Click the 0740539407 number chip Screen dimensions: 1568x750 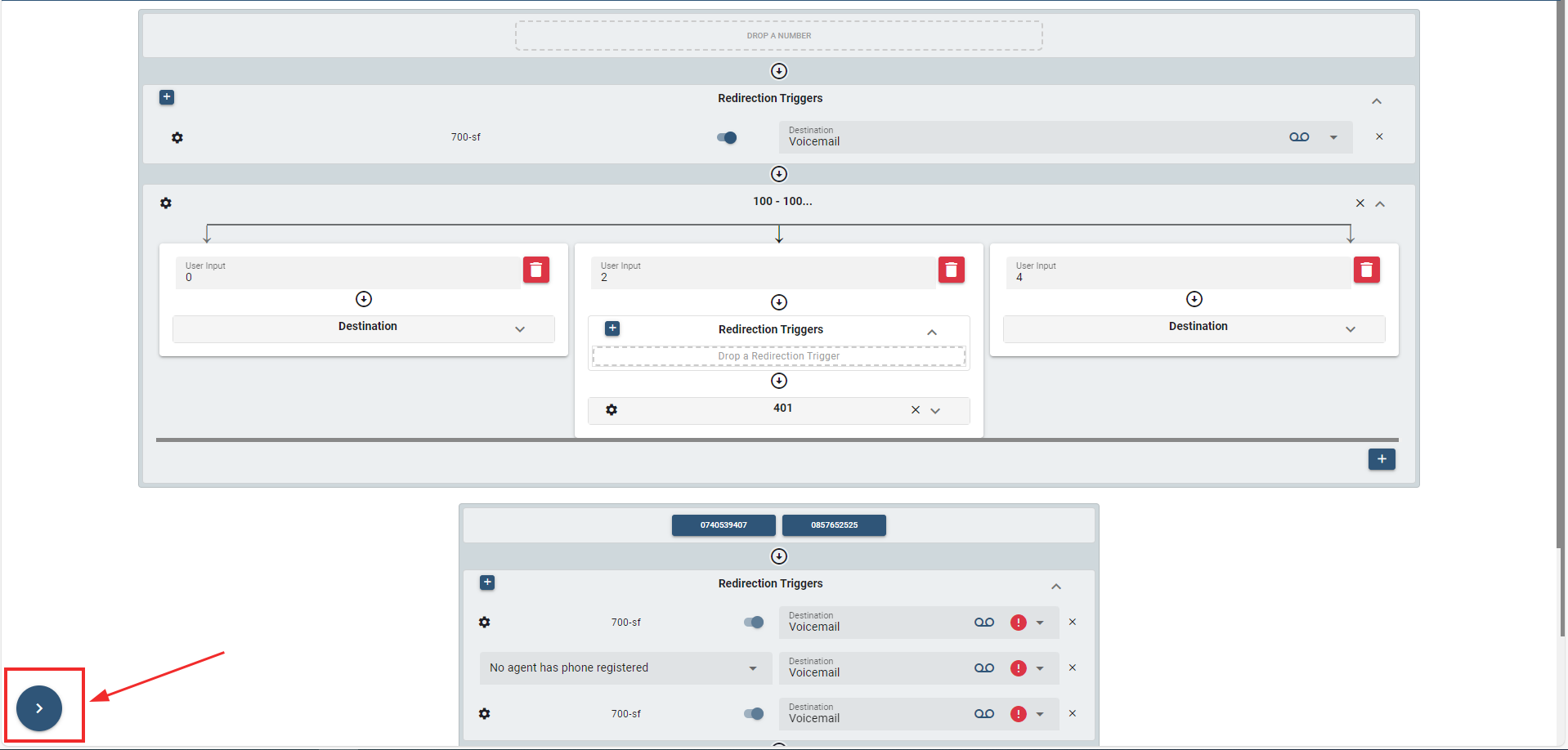[x=724, y=525]
